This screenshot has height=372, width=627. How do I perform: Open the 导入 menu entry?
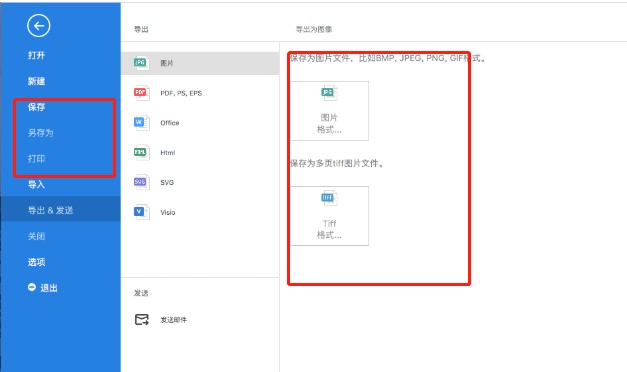[36, 184]
